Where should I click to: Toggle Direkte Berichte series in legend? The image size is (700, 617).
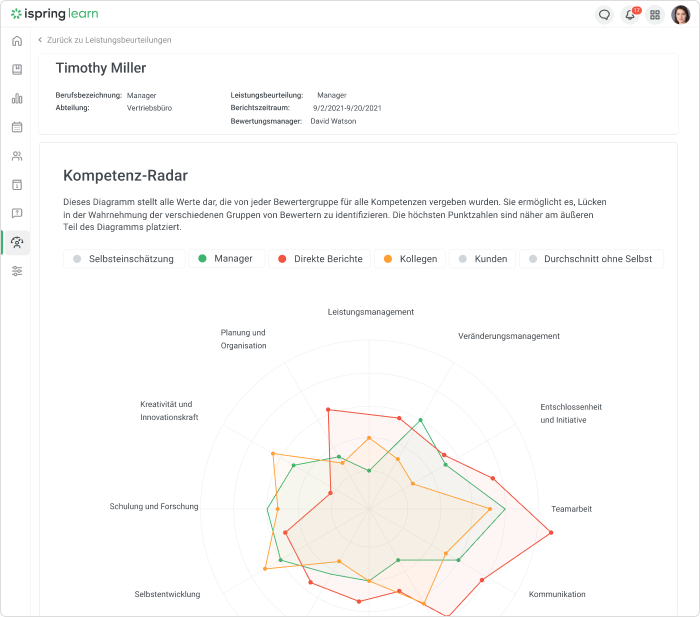coord(320,259)
